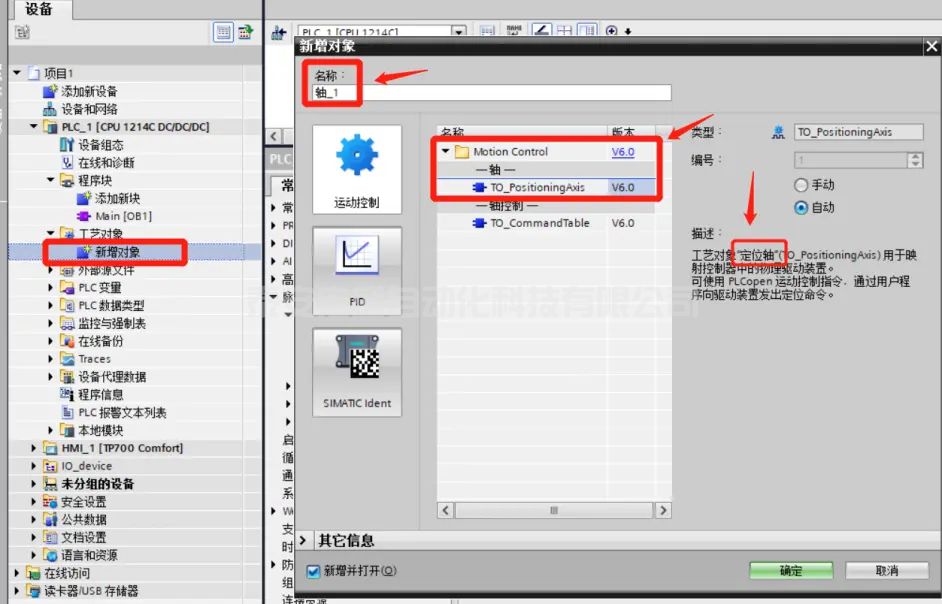The image size is (942, 604).
Task: Select the 手动 radio button
Action: pos(800,185)
